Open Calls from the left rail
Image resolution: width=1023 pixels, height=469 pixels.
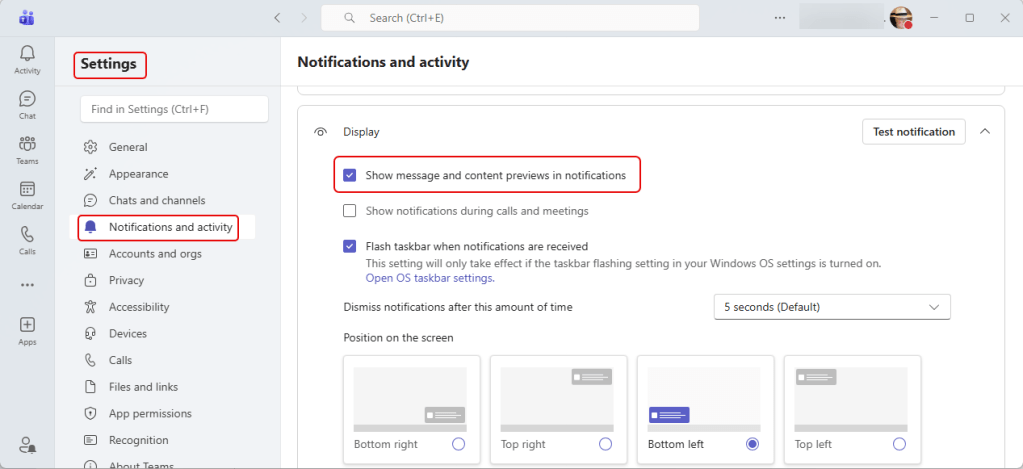(27, 239)
